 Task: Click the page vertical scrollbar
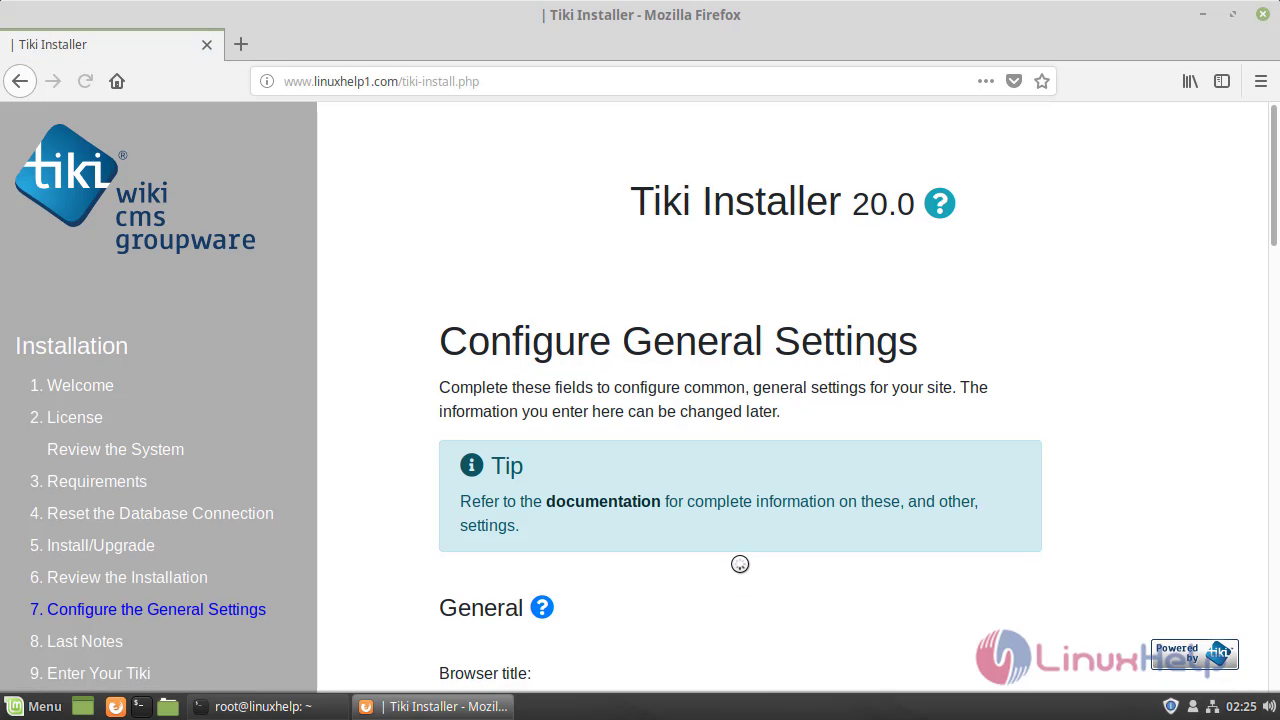1273,173
